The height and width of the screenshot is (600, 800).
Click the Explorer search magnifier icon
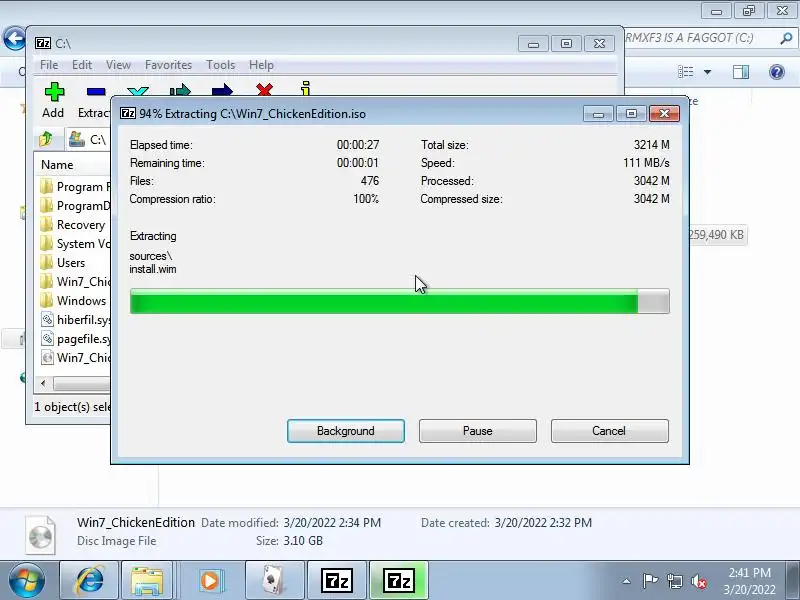coord(786,38)
